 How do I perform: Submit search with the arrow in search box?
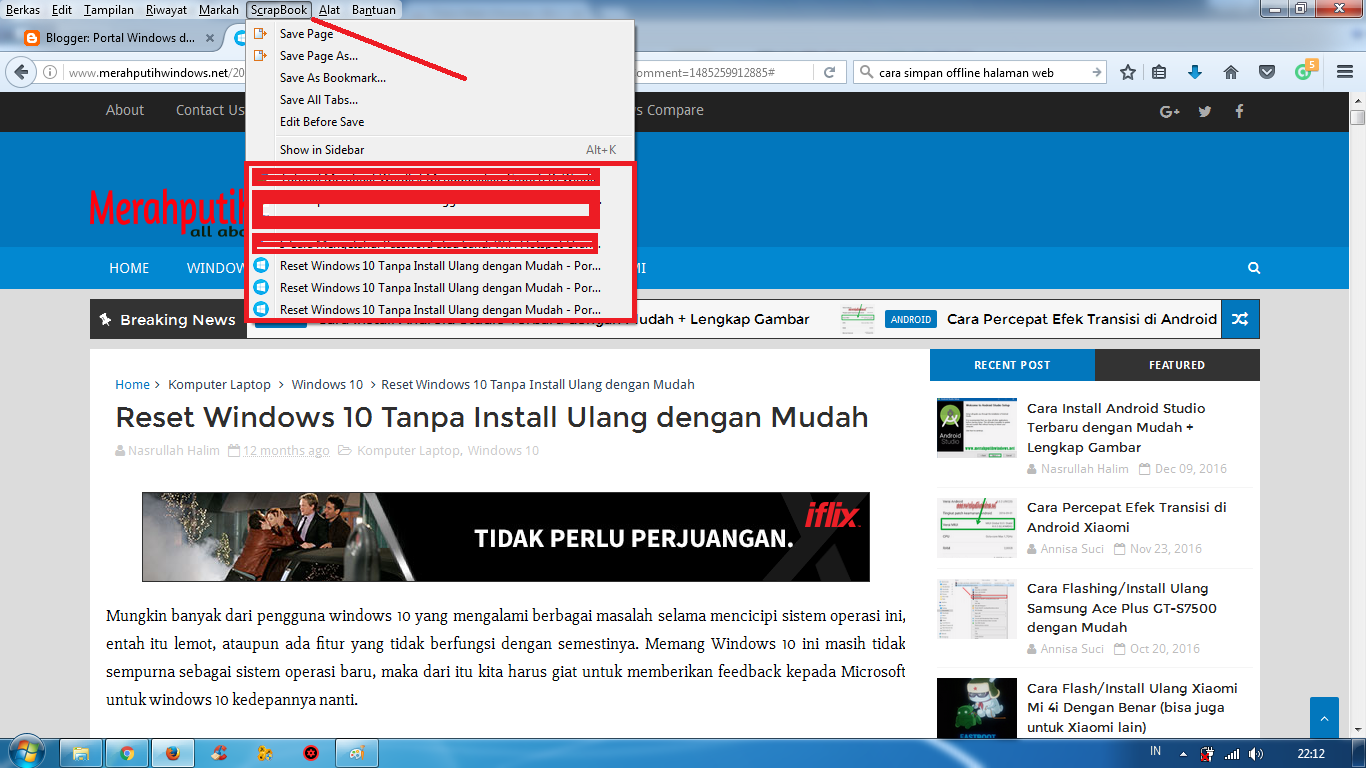[x=1096, y=72]
